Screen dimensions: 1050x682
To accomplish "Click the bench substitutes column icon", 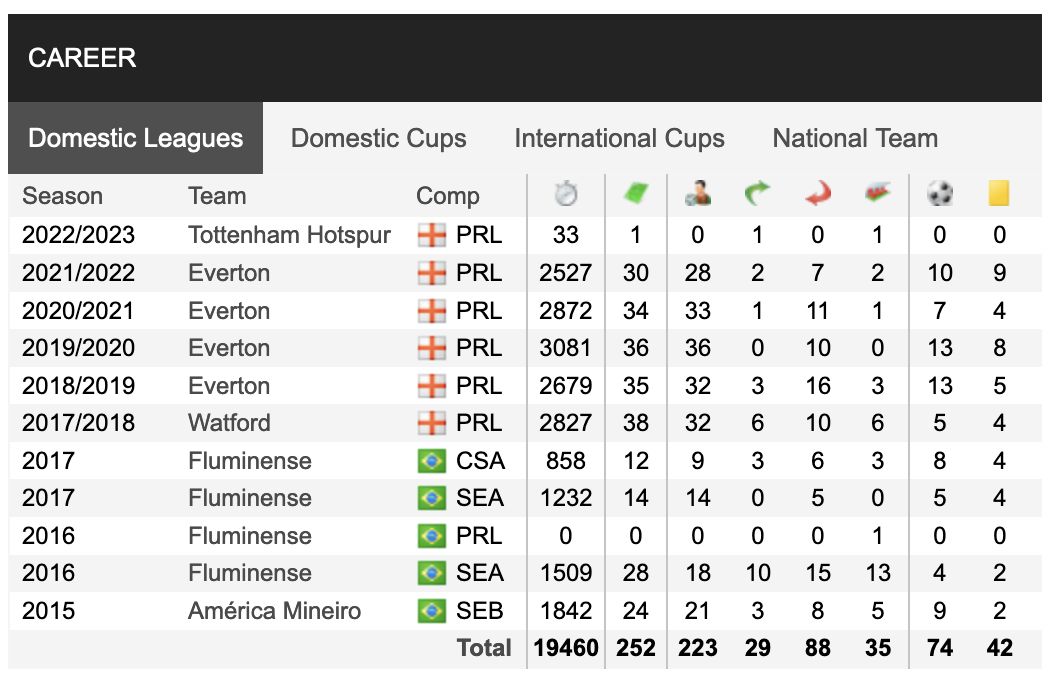I will pos(877,194).
